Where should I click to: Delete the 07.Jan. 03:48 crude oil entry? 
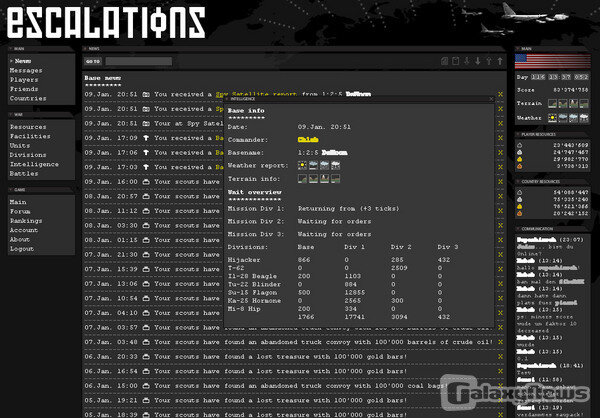click(500, 342)
